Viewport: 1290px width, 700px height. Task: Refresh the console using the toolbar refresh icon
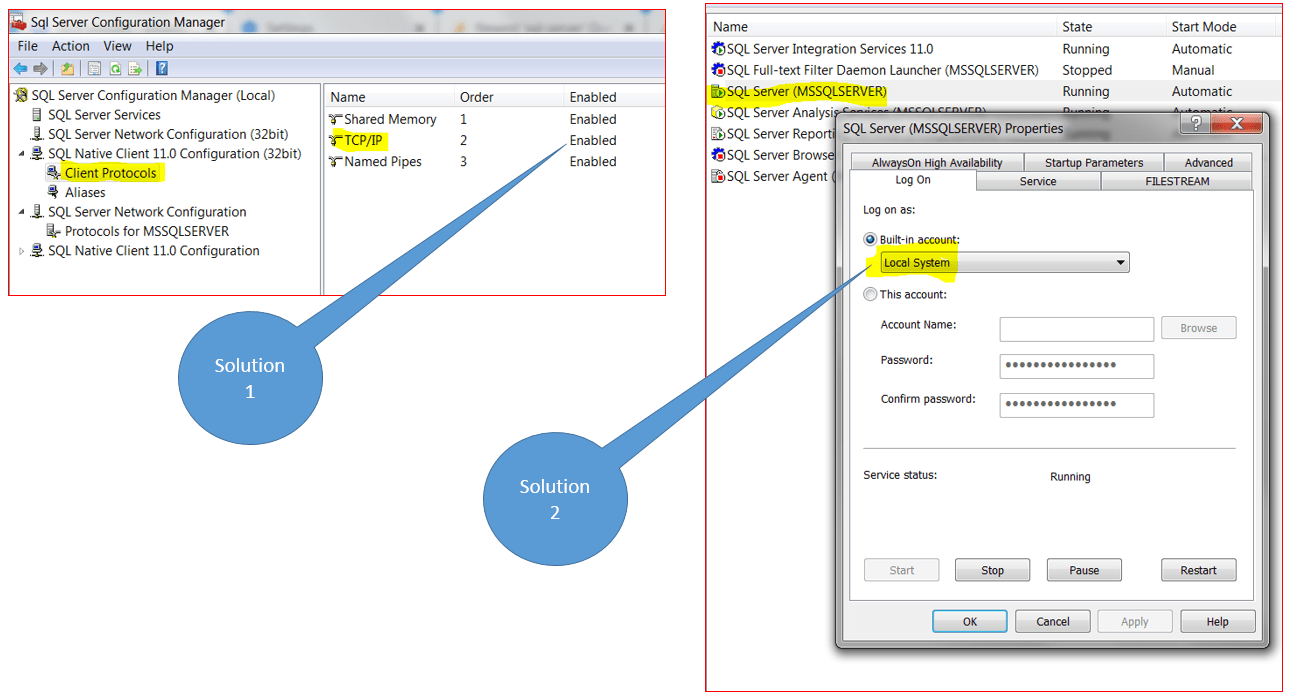point(115,68)
